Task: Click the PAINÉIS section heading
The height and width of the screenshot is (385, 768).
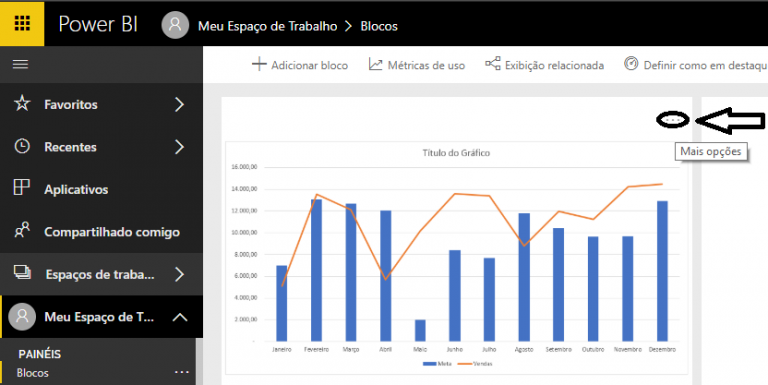Action: click(40, 354)
